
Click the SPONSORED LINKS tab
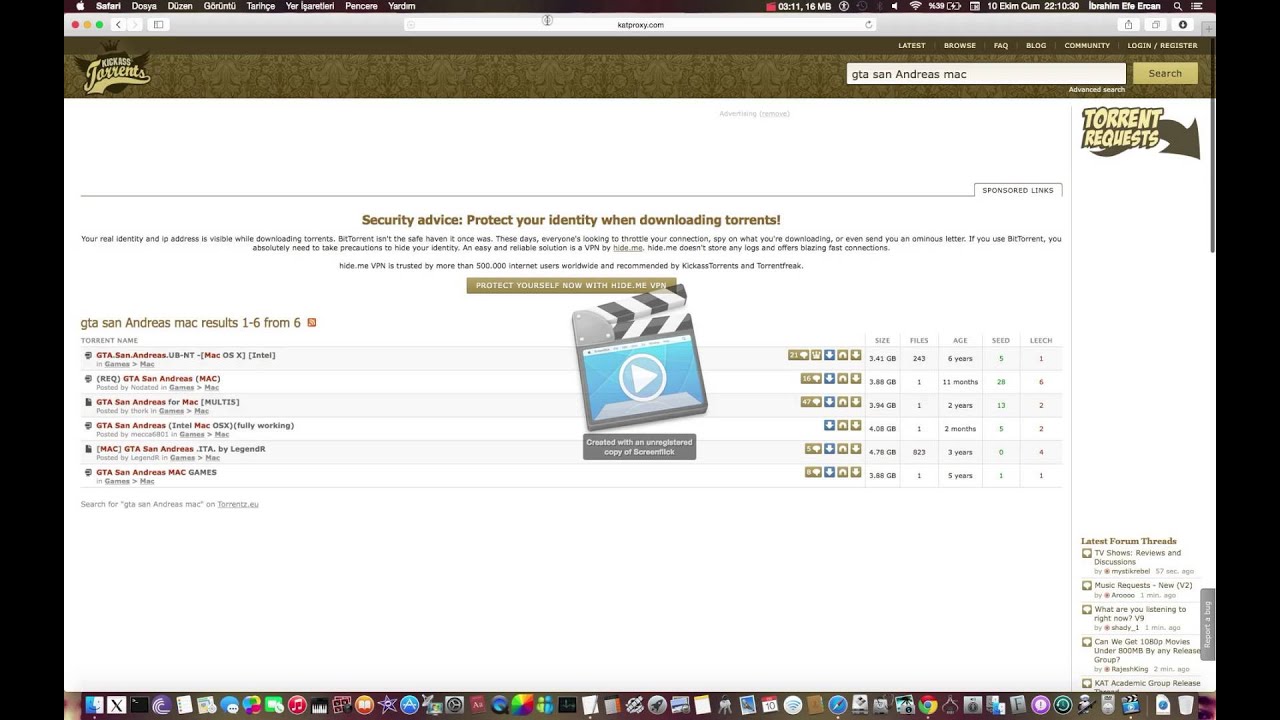[x=1018, y=190]
